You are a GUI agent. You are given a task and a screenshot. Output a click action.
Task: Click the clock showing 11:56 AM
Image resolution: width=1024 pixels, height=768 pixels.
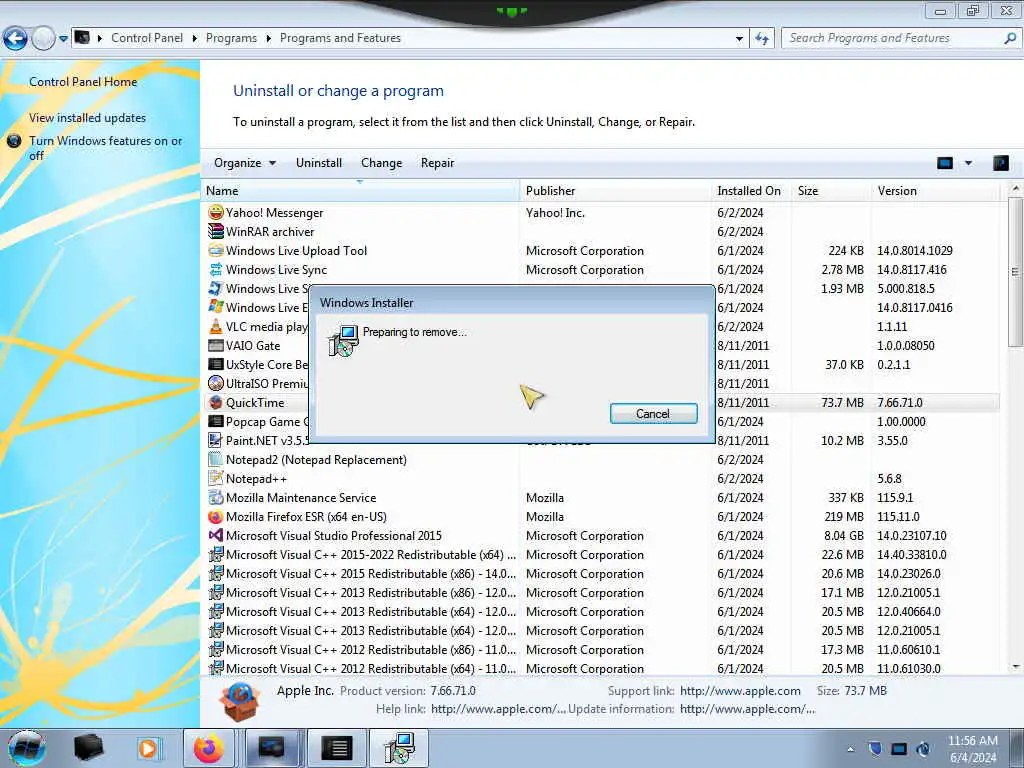972,741
